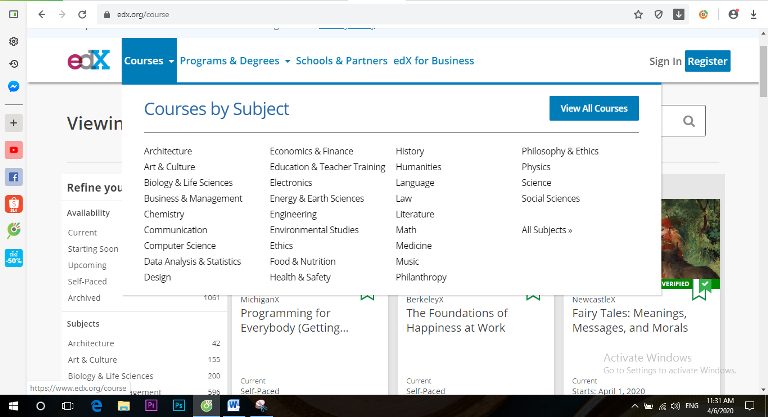Open File Explorer from taskbar
Image resolution: width=768 pixels, height=417 pixels.
tap(123, 406)
